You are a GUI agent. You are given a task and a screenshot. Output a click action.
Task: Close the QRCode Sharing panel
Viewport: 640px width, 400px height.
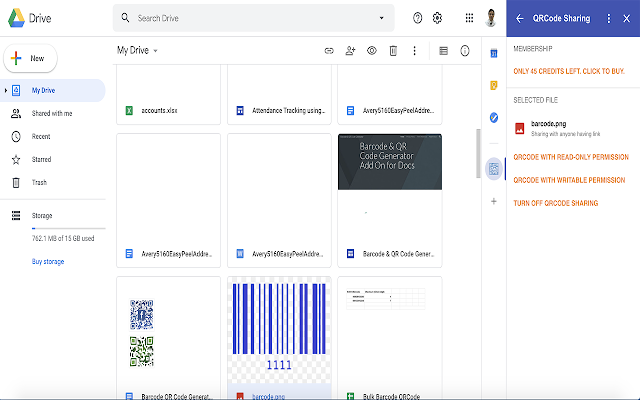point(627,18)
